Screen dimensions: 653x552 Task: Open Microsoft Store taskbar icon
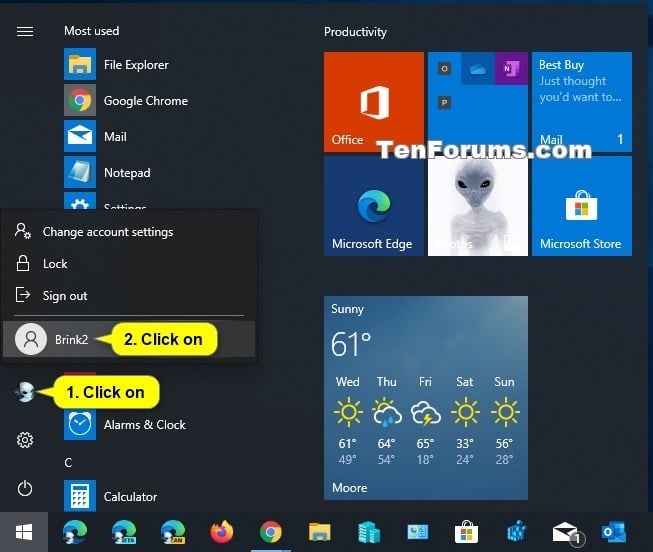tap(466, 532)
